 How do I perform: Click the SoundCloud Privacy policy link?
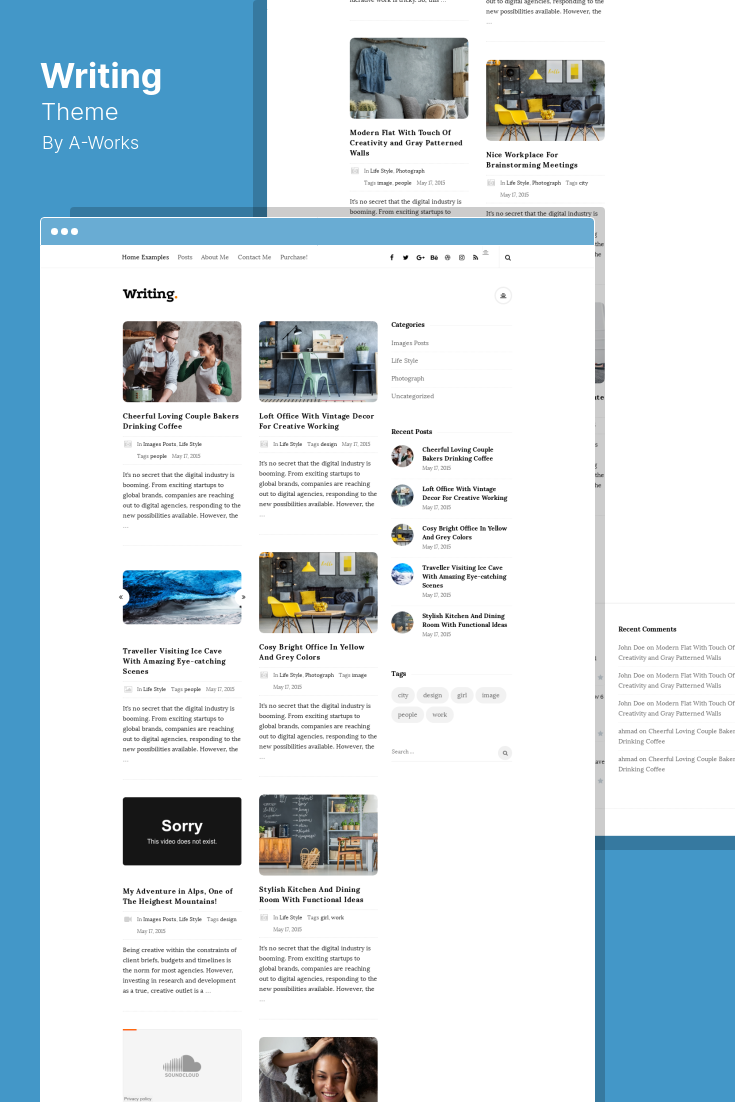point(138,1098)
